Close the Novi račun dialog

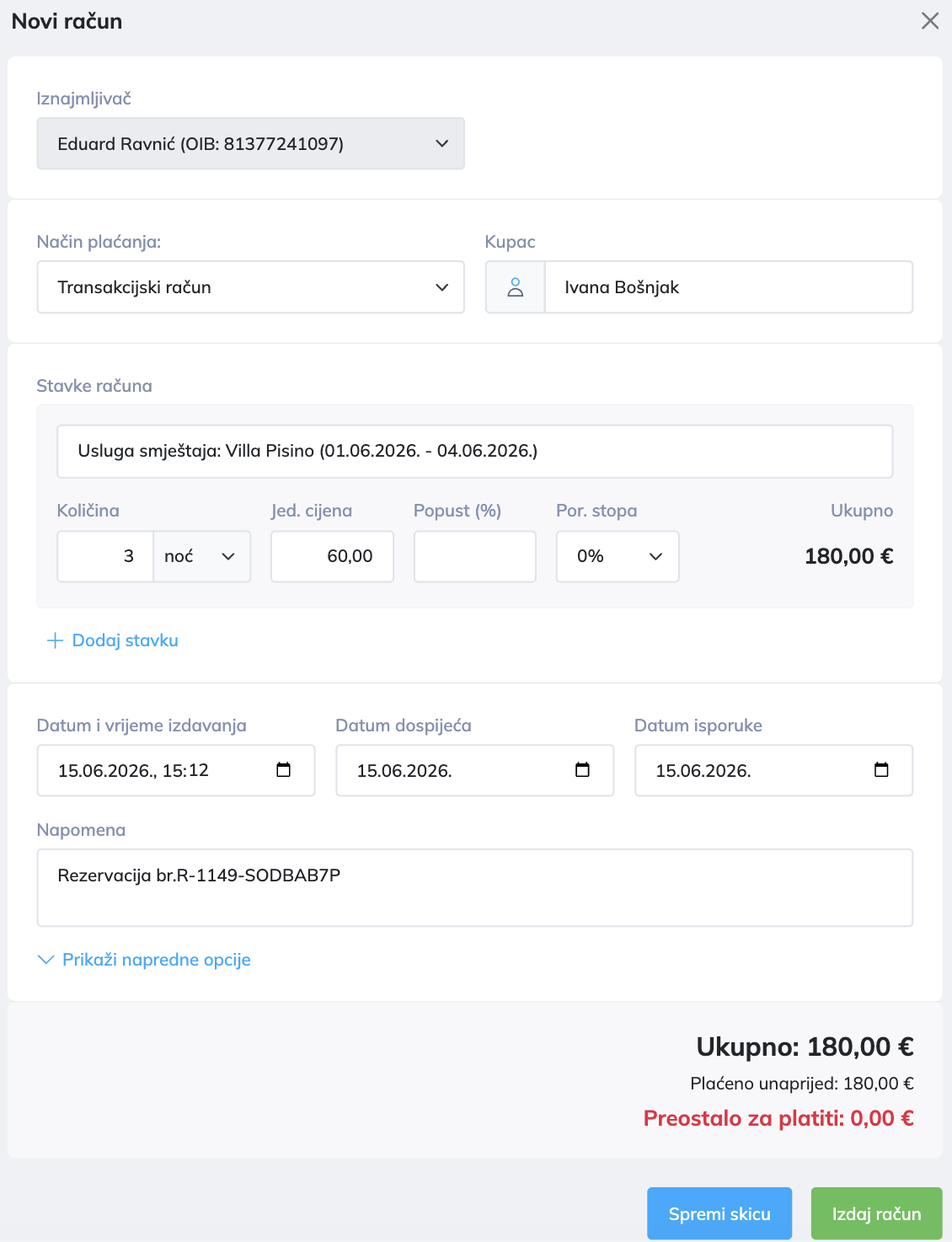[x=930, y=21]
